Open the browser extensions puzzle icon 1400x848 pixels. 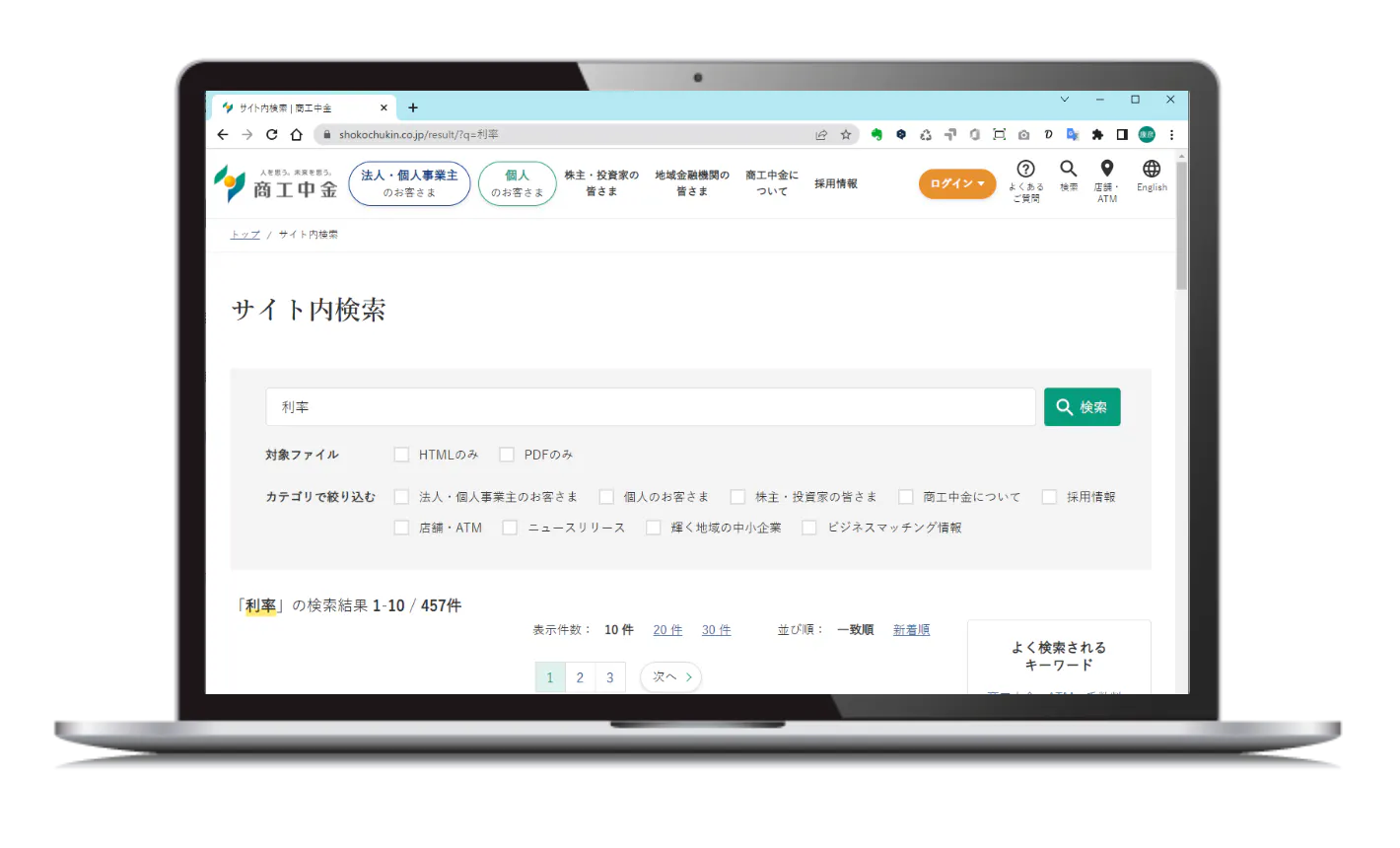point(1097,135)
